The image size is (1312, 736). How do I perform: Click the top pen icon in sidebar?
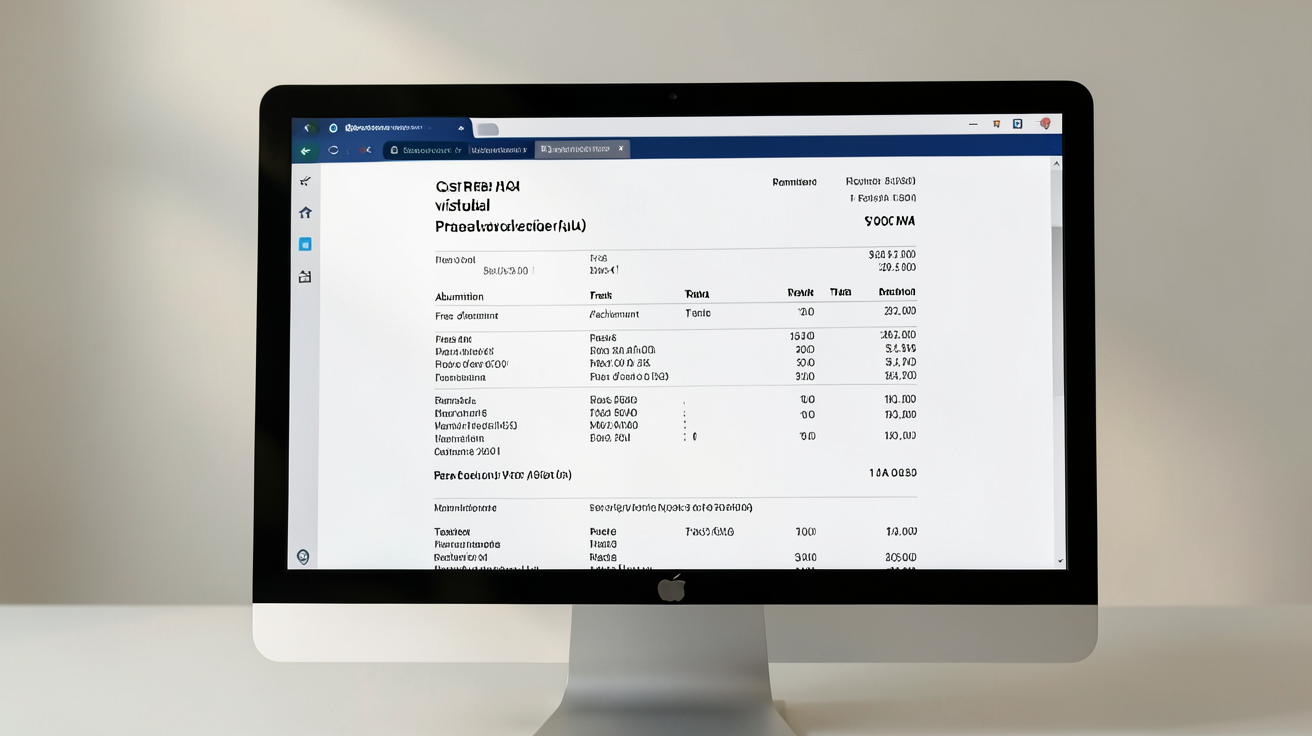coord(305,181)
